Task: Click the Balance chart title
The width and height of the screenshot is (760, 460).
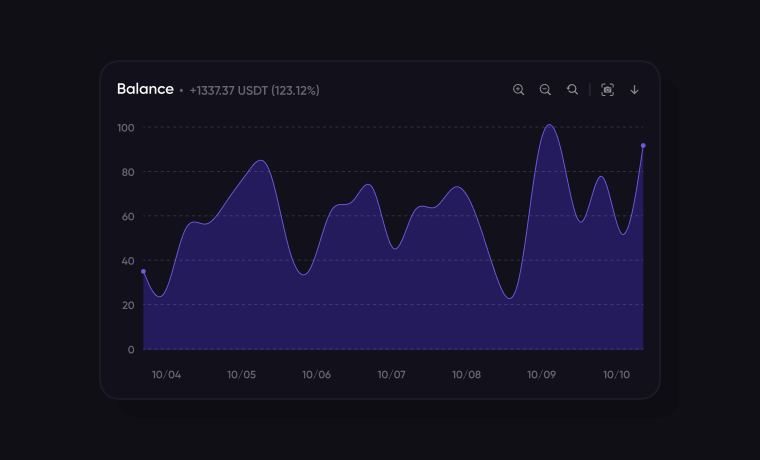Action: [145, 89]
